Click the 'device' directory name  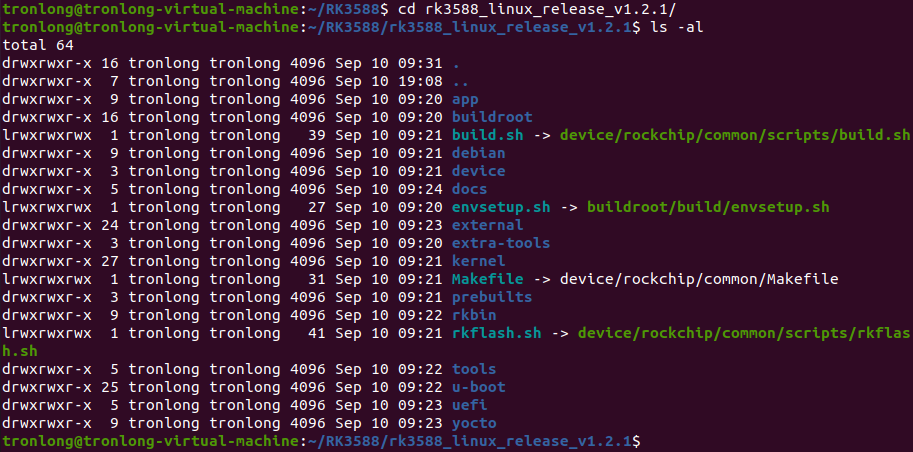479,171
